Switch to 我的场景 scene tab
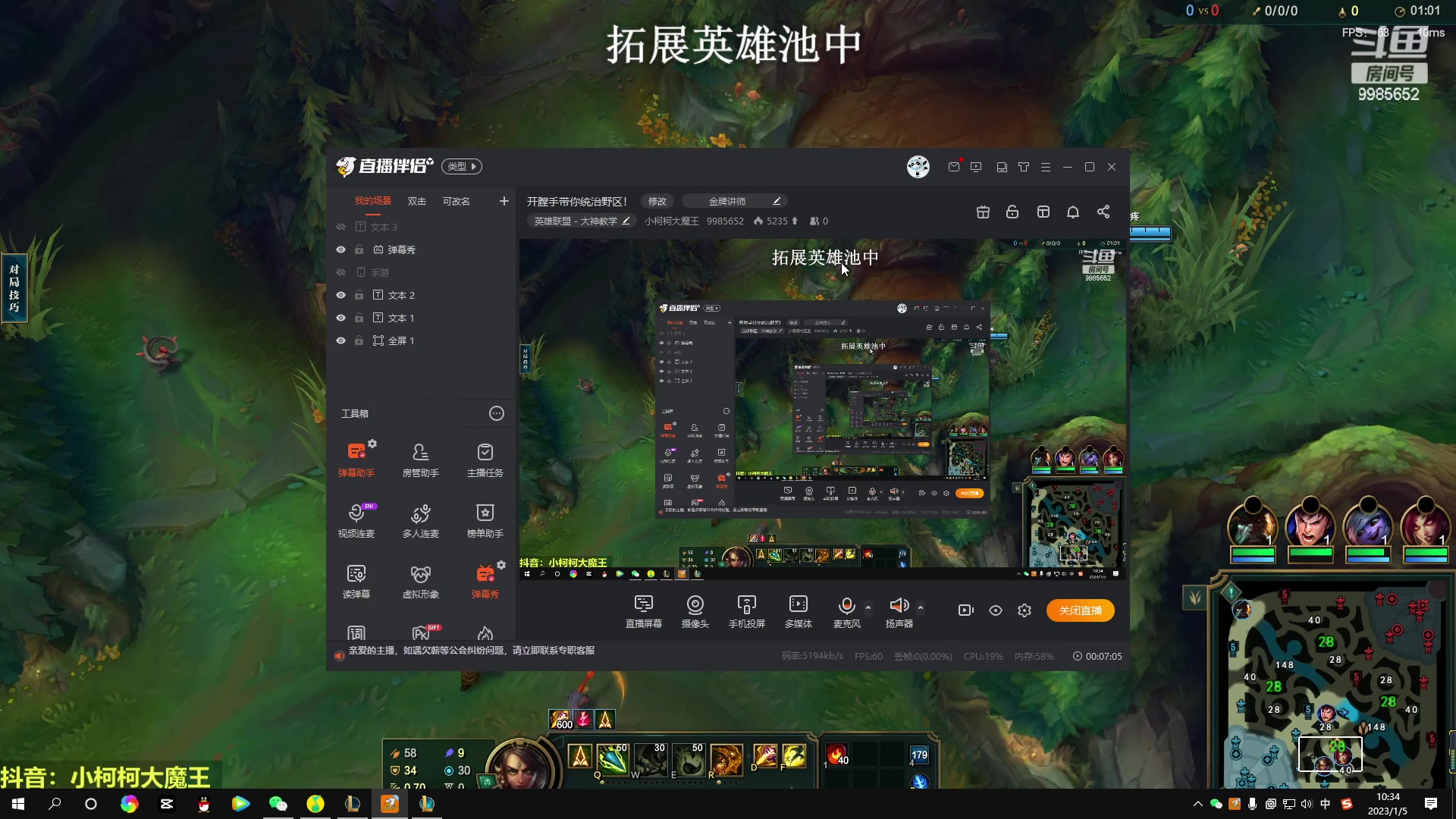This screenshot has height=819, width=1456. 373,201
